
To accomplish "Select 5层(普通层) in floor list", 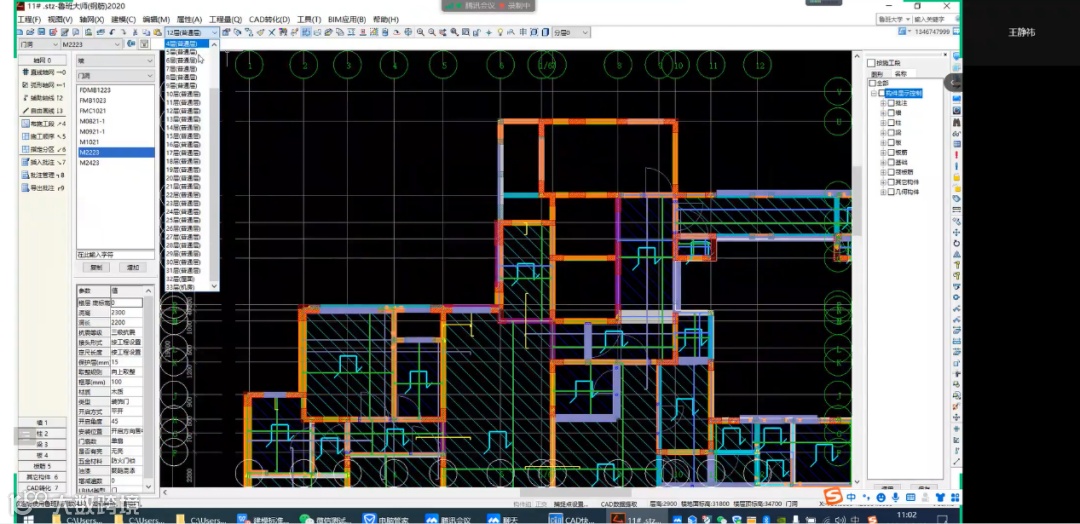I will click(182, 52).
